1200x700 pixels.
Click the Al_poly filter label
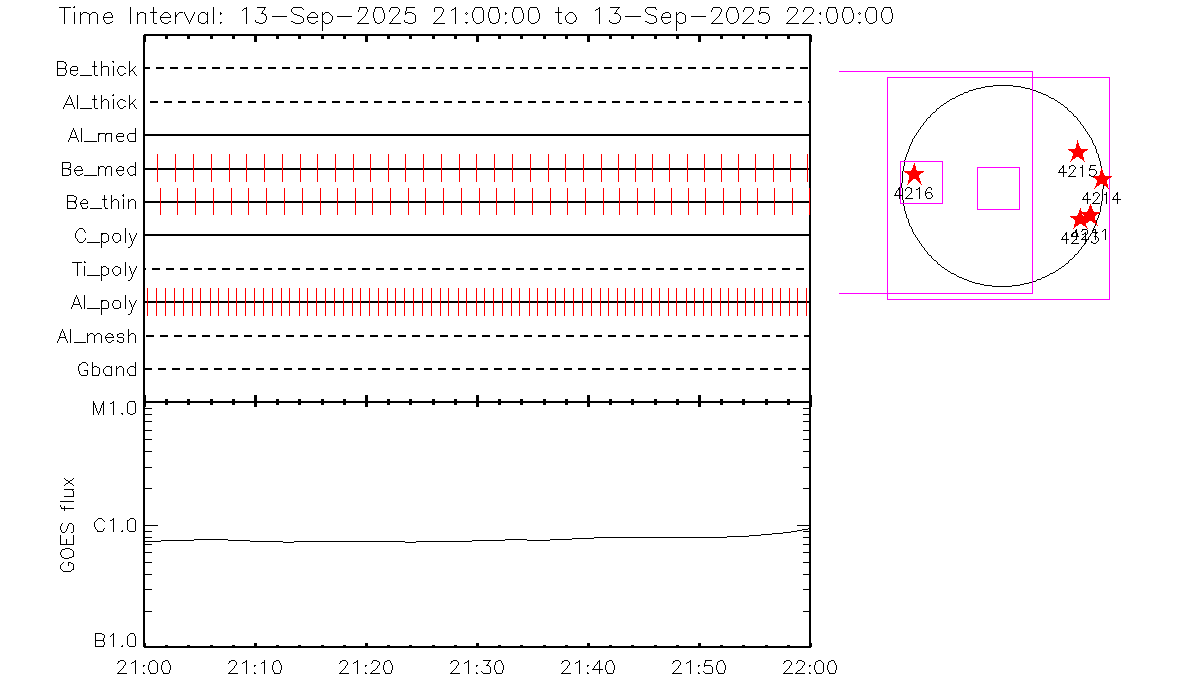coord(104,303)
